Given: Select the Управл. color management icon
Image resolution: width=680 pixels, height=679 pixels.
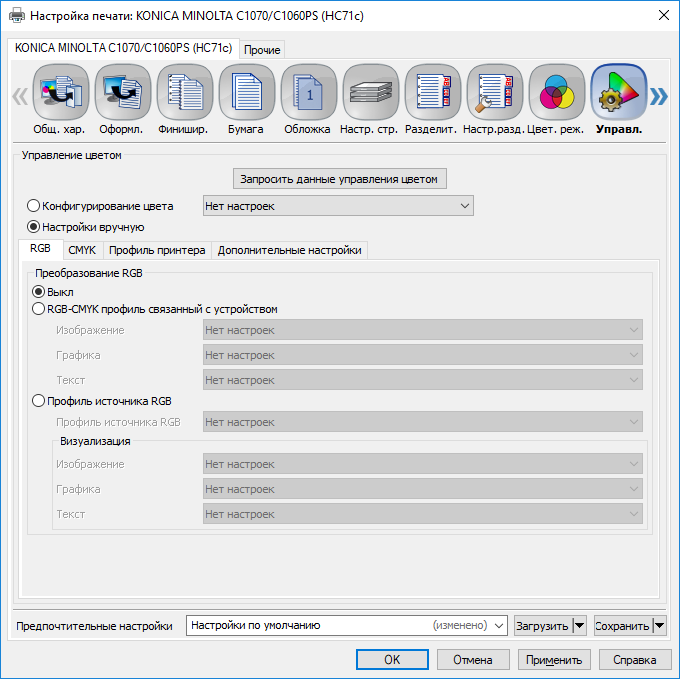Looking at the screenshot, I should (619, 92).
